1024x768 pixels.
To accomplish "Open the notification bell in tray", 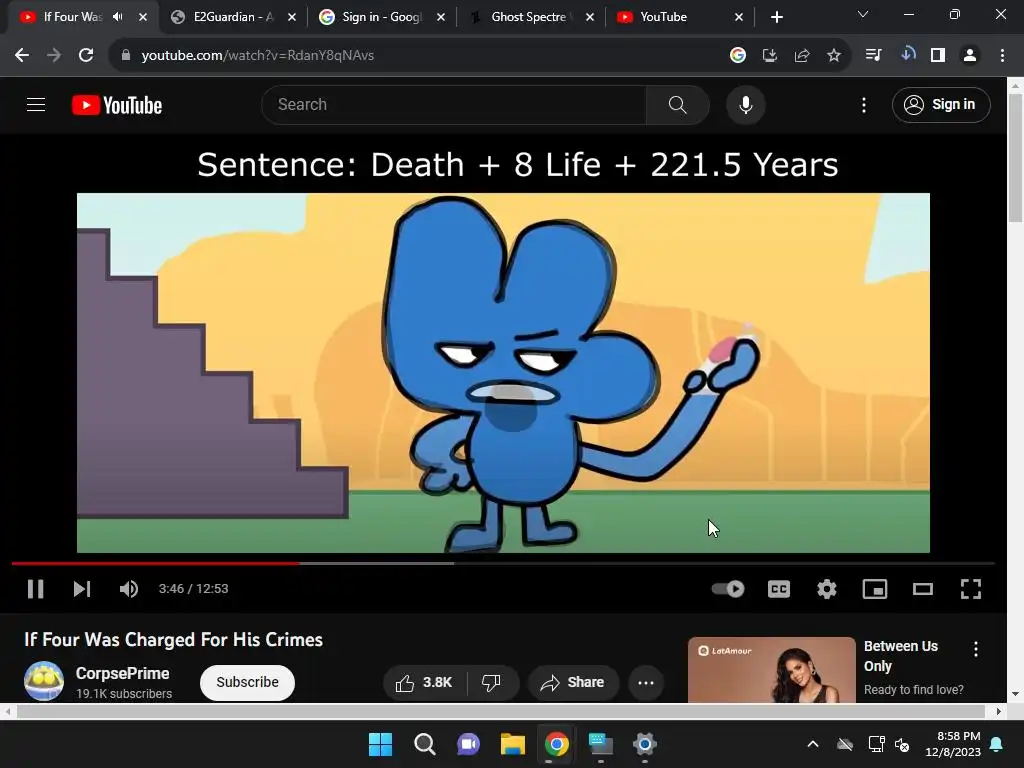I will 997,744.
